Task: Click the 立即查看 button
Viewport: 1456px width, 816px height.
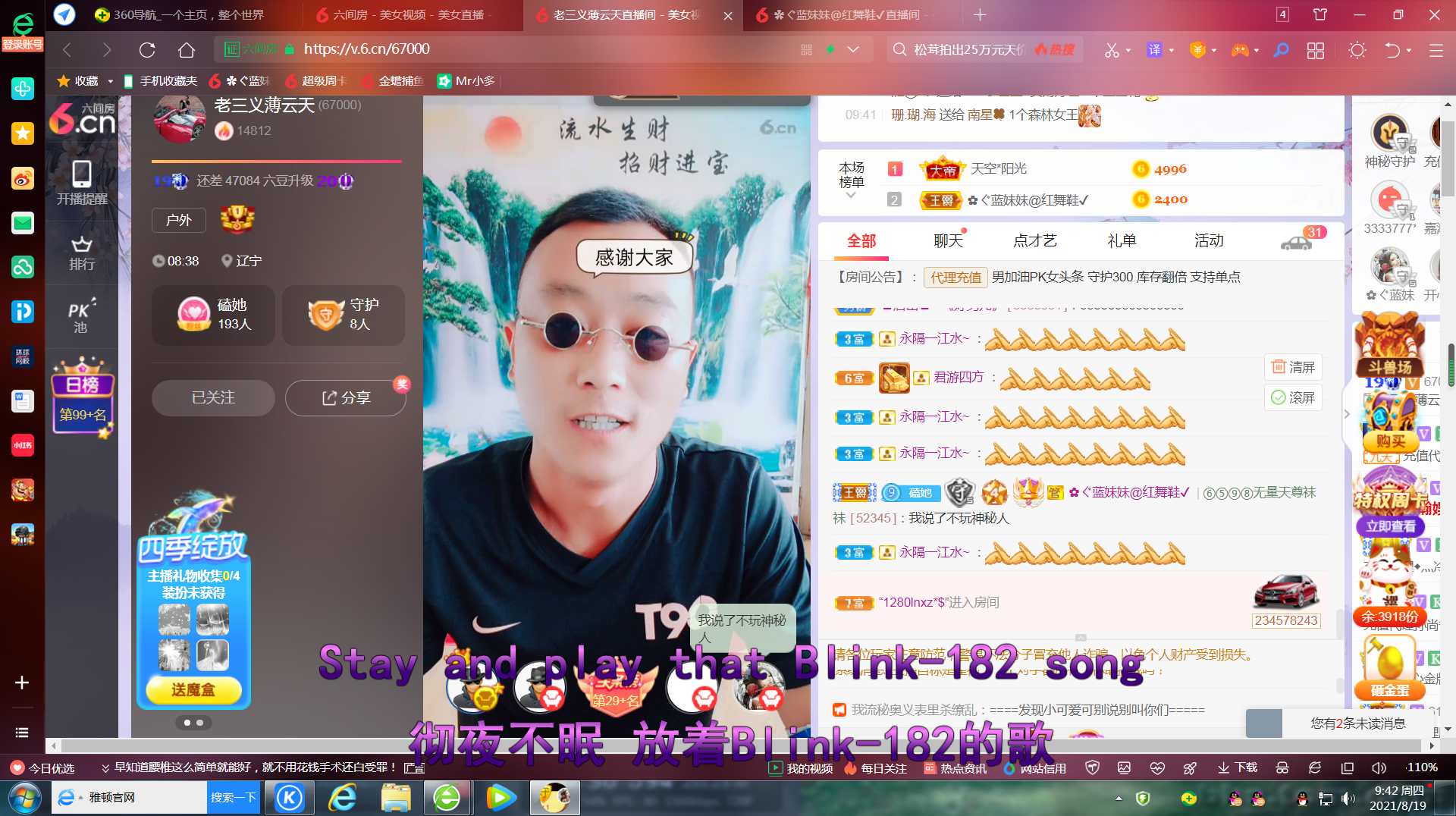Action: click(x=1390, y=526)
